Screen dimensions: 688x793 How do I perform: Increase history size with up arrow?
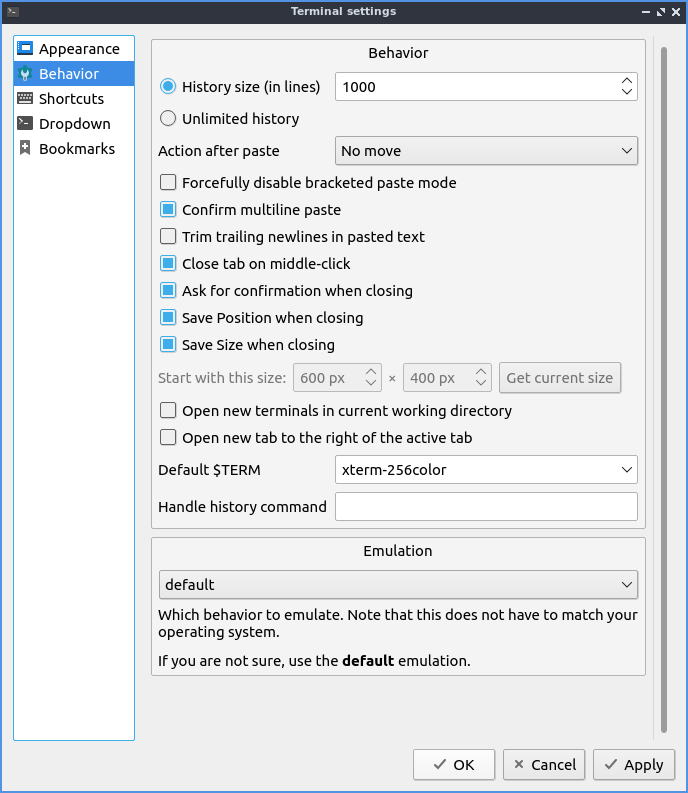(626, 81)
